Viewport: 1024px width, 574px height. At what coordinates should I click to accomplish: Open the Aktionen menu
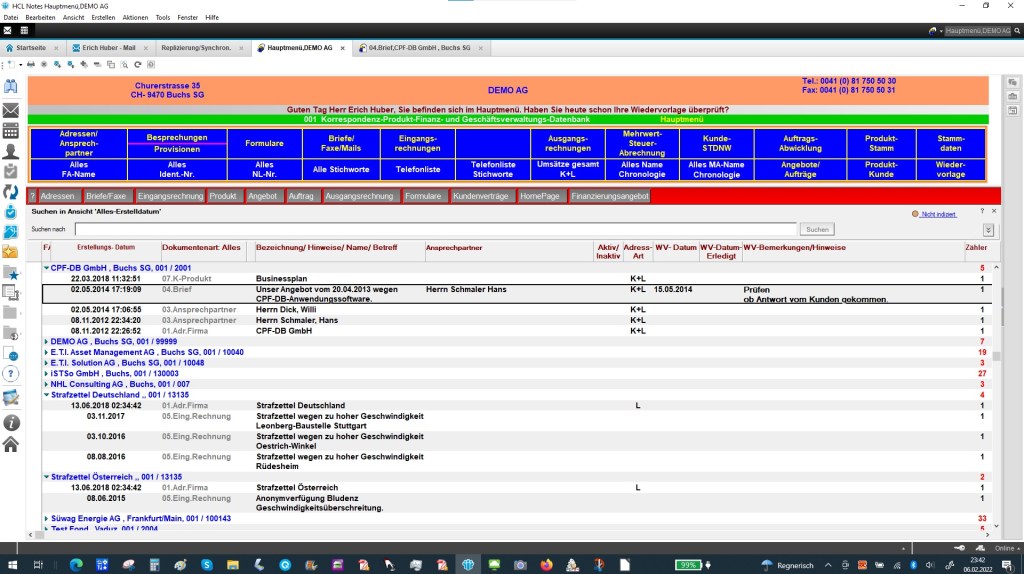135,17
